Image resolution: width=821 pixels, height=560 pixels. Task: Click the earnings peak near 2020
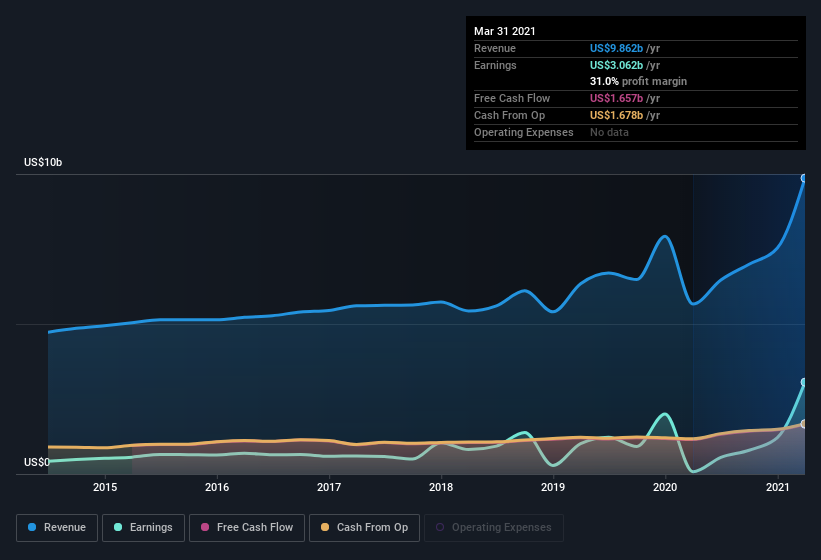665,415
